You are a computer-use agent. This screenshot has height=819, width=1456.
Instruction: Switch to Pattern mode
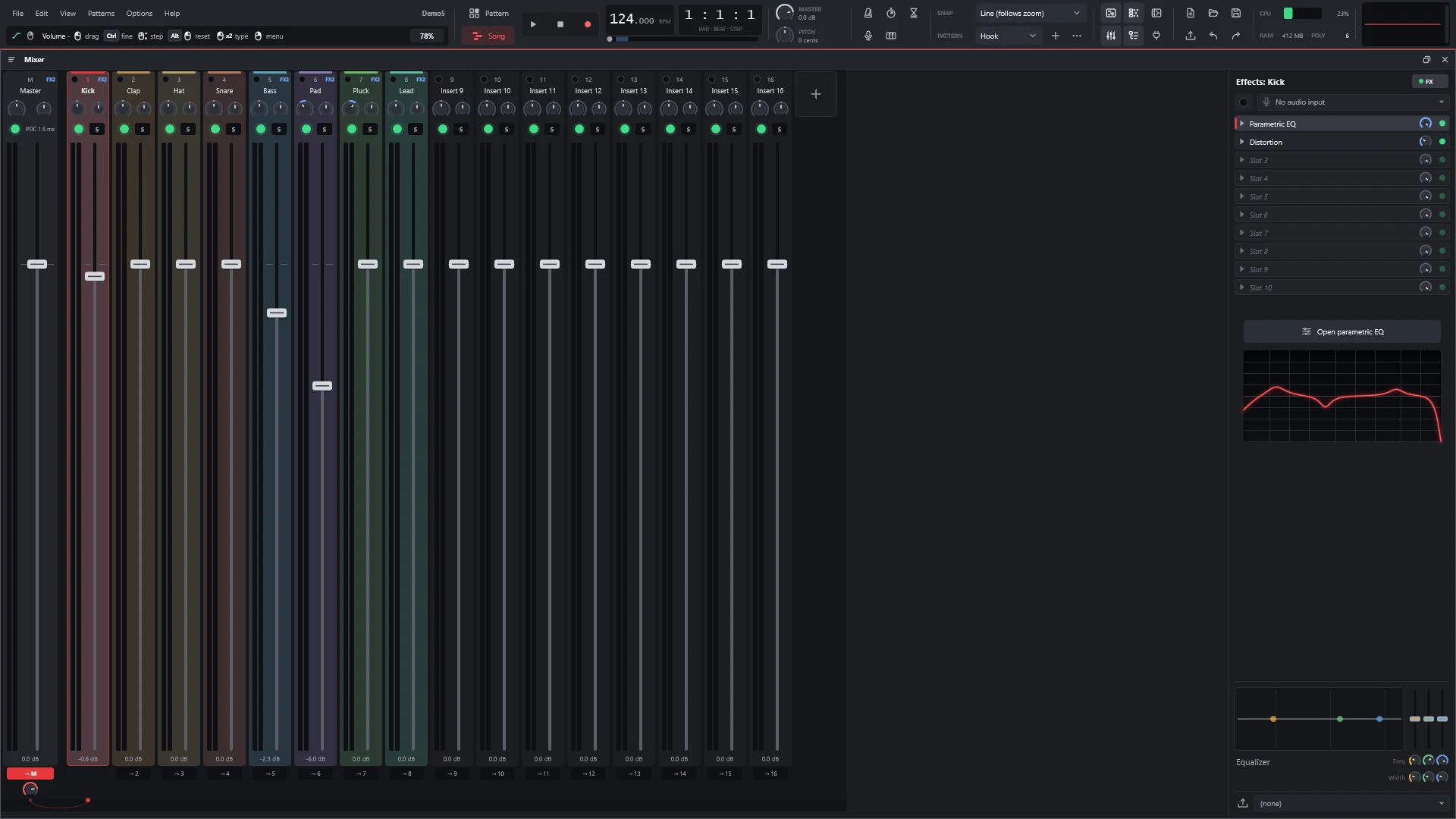[x=488, y=13]
